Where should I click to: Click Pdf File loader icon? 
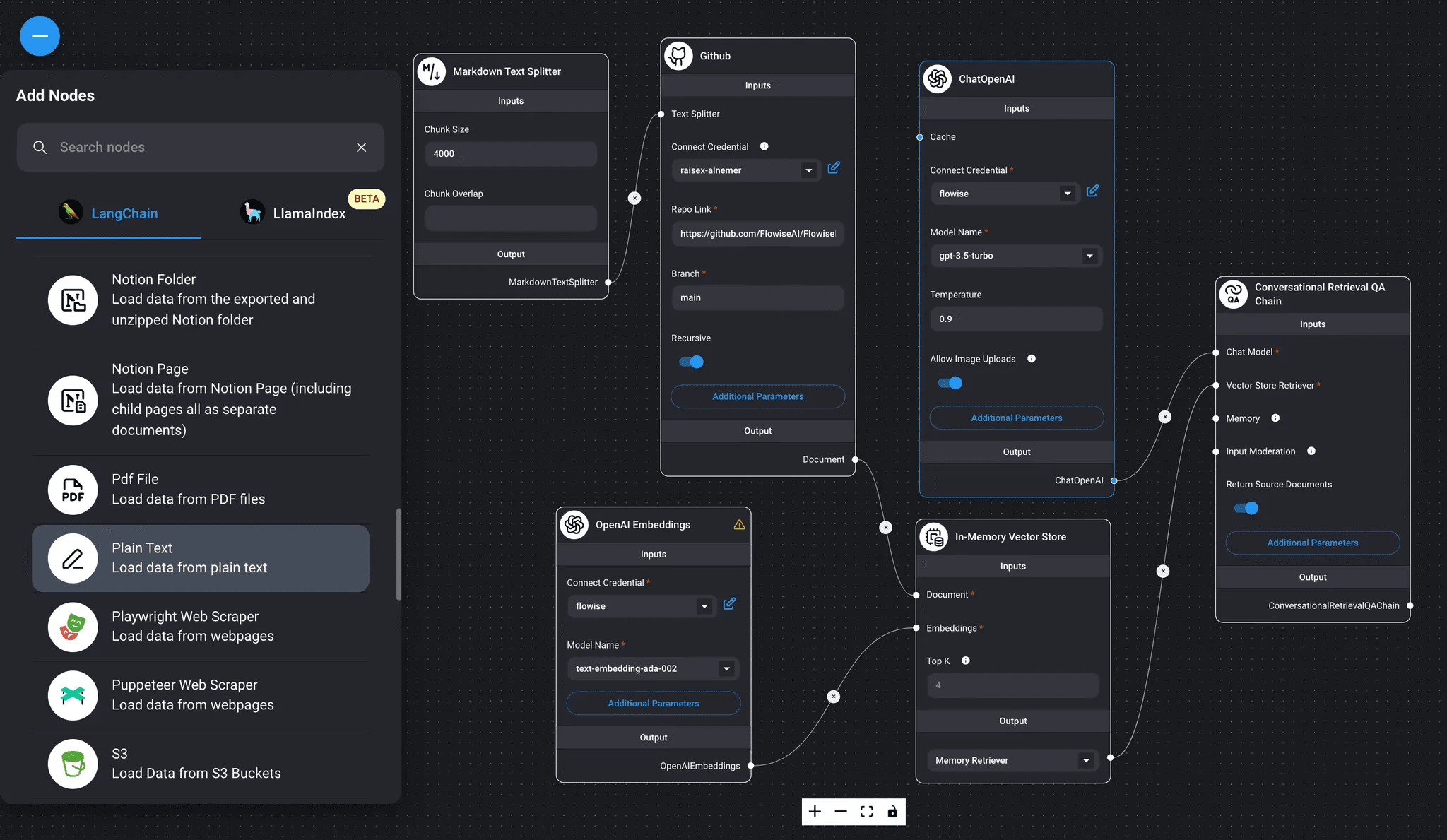(73, 490)
